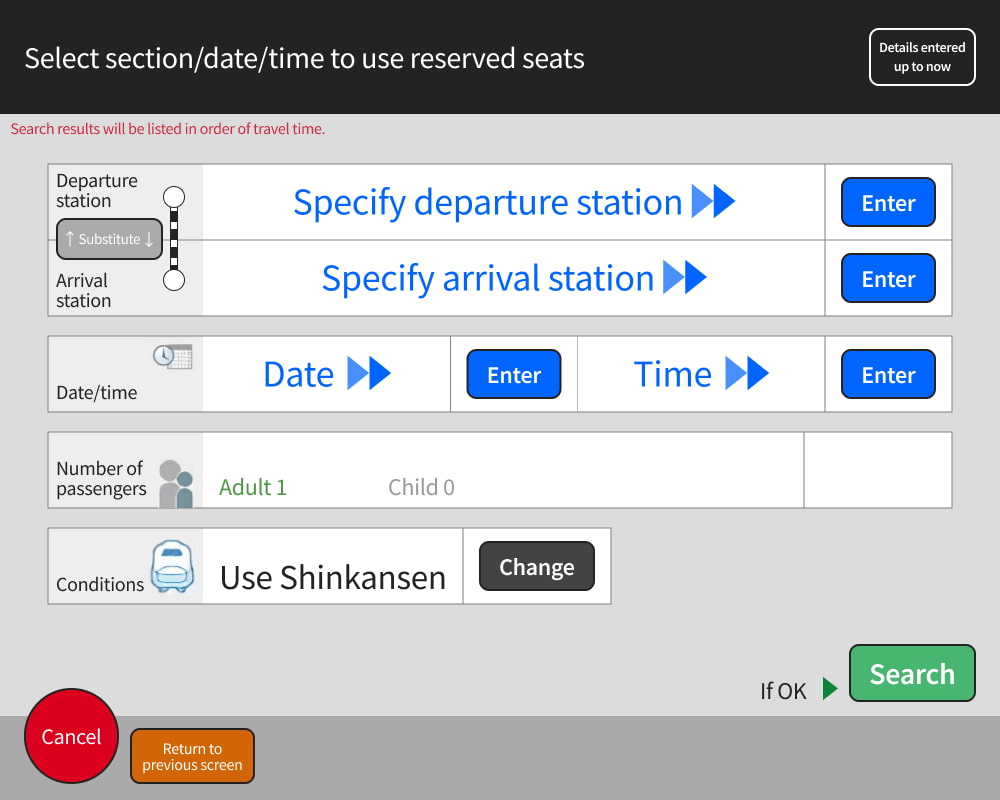Swap stations with the Substitute button
This screenshot has height=800, width=1000.
pos(109,239)
